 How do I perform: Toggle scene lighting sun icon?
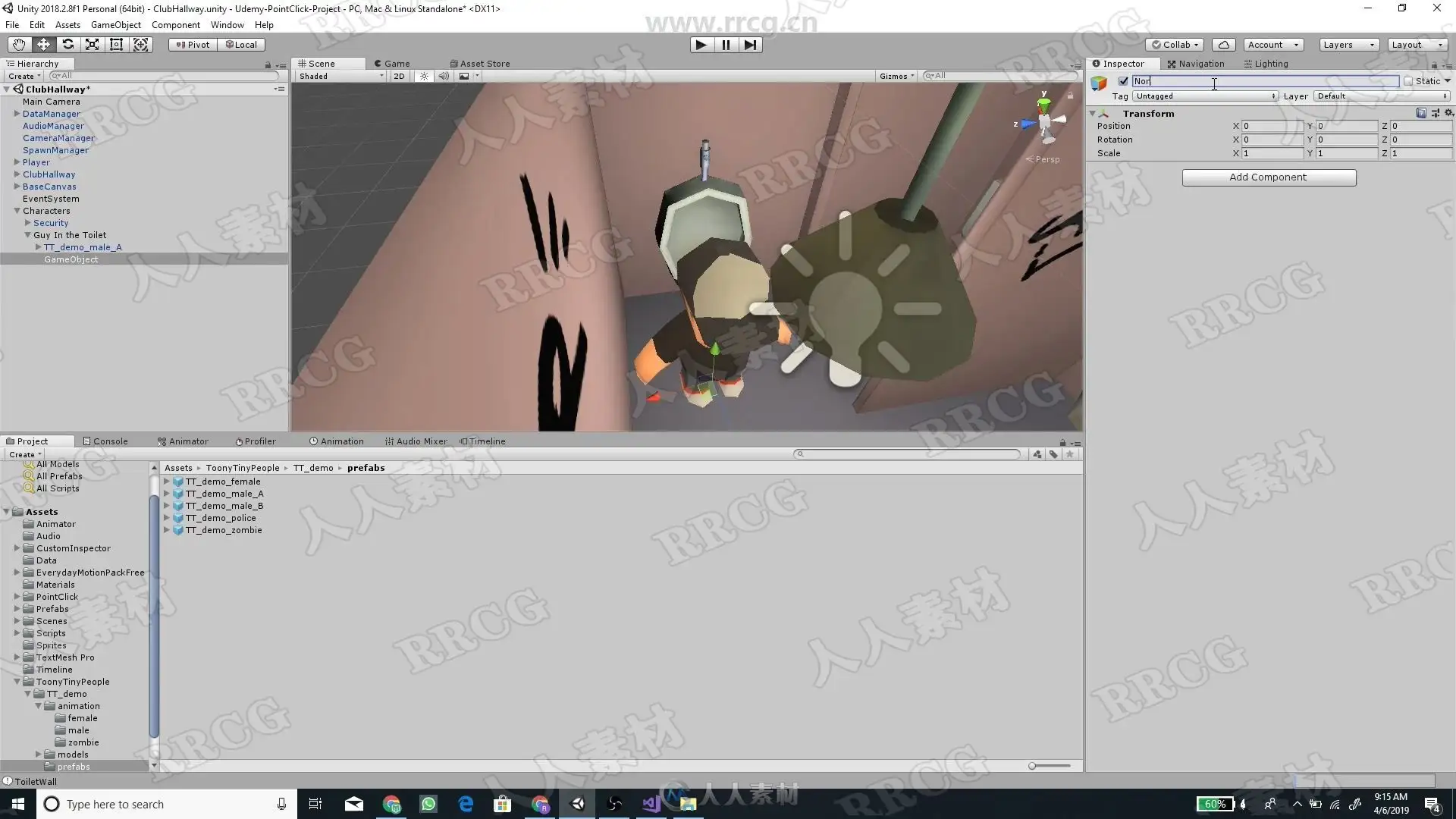click(424, 76)
